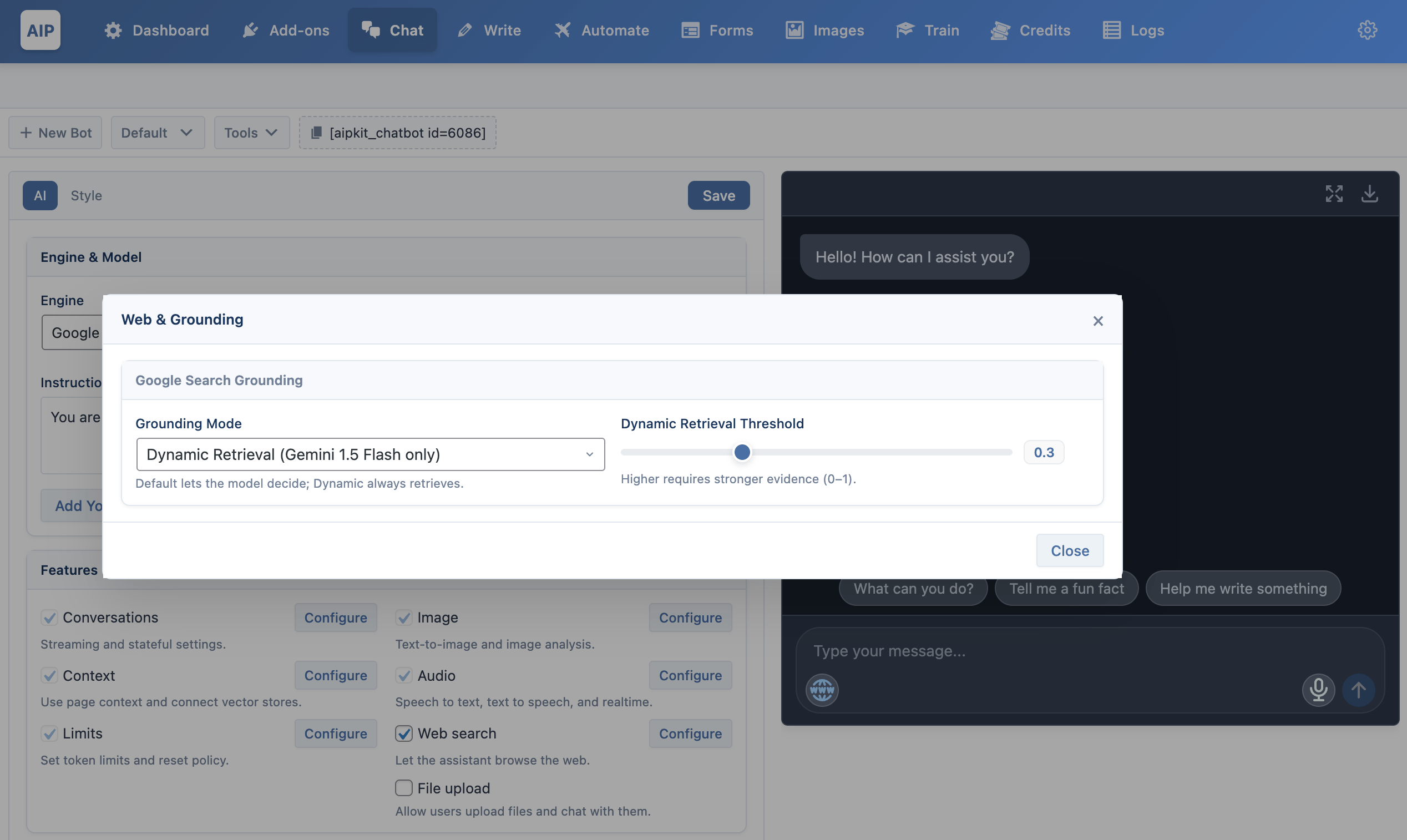The height and width of the screenshot is (840, 1407).
Task: Click the send message arrow icon
Action: click(x=1358, y=690)
